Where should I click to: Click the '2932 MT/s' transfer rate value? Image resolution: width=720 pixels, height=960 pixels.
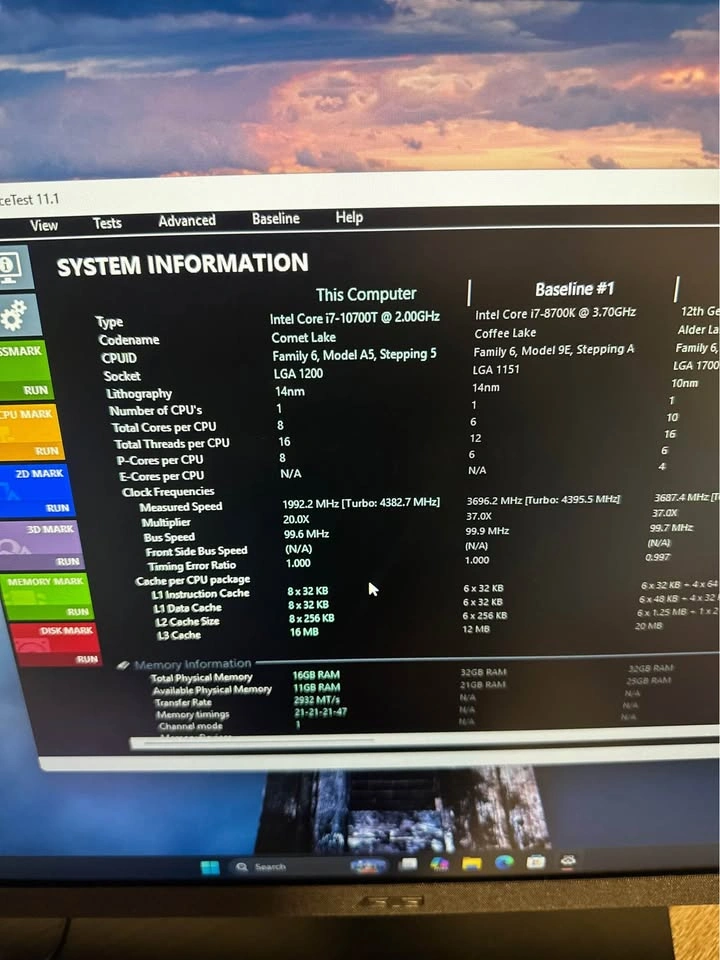coord(317,700)
